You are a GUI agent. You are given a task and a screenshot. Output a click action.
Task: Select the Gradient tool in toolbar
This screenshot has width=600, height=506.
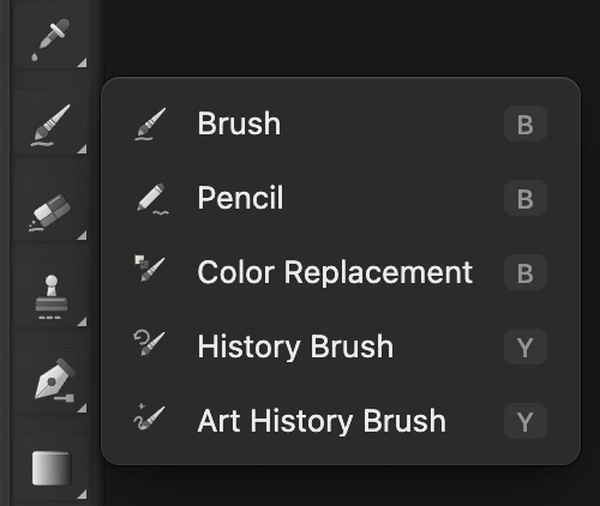click(51, 468)
